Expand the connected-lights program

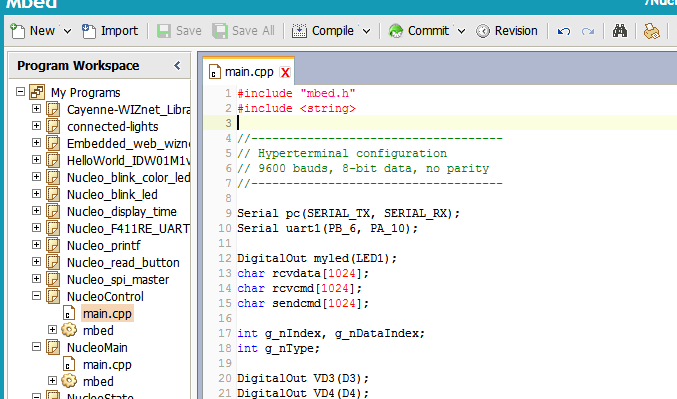[x=37, y=126]
